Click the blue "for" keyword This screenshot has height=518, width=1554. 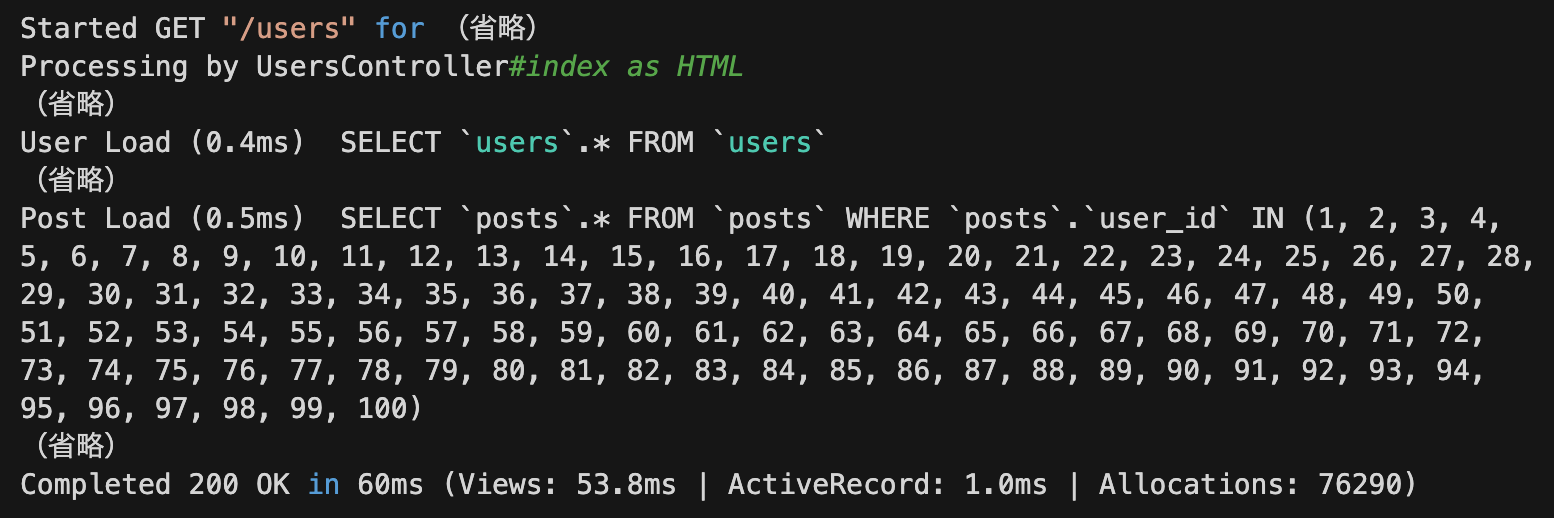click(x=400, y=28)
